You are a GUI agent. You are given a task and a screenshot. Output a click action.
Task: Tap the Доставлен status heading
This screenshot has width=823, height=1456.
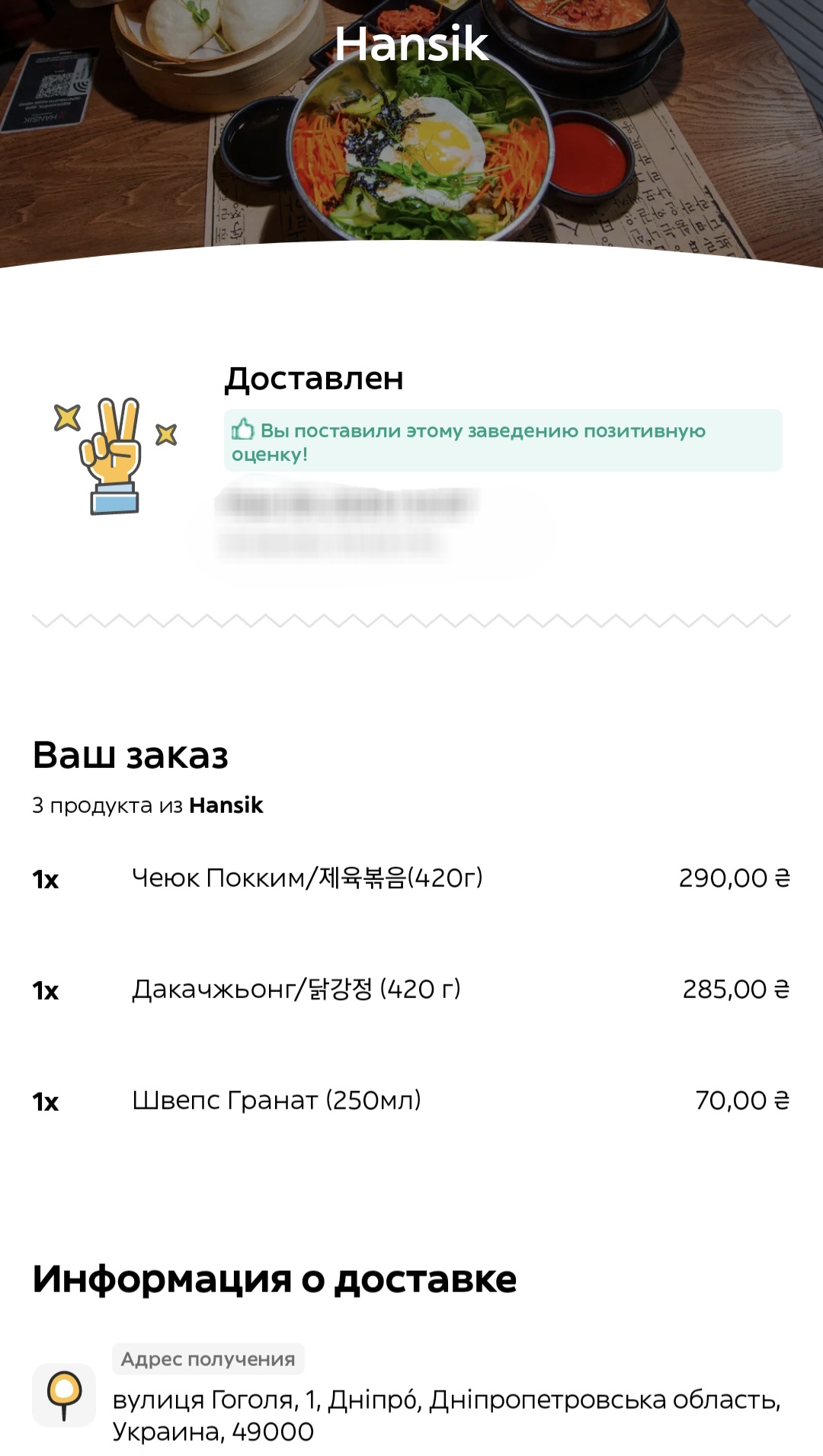pos(314,378)
